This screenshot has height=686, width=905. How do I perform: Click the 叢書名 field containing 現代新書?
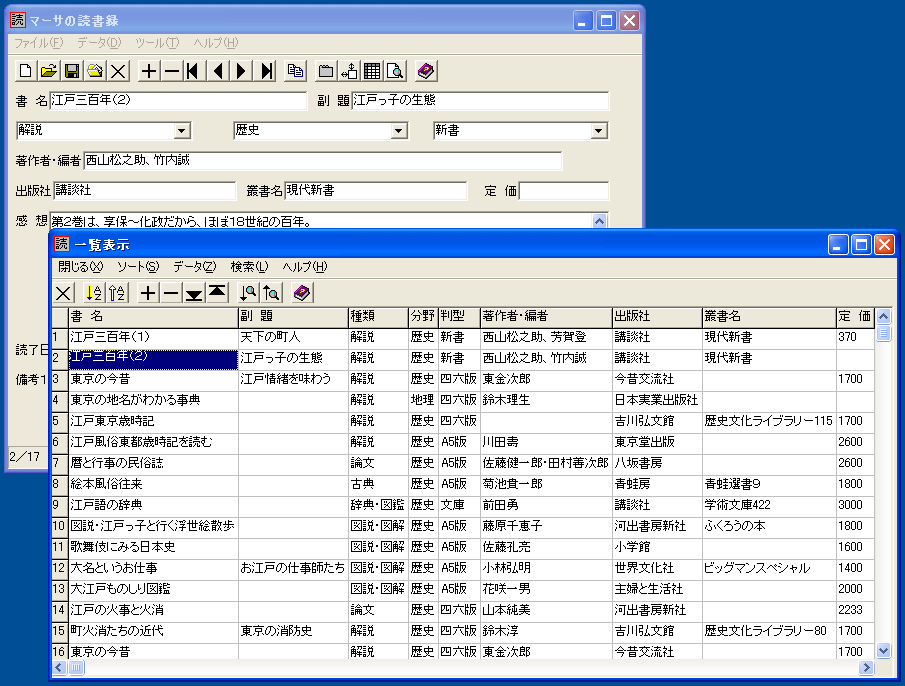(x=376, y=190)
